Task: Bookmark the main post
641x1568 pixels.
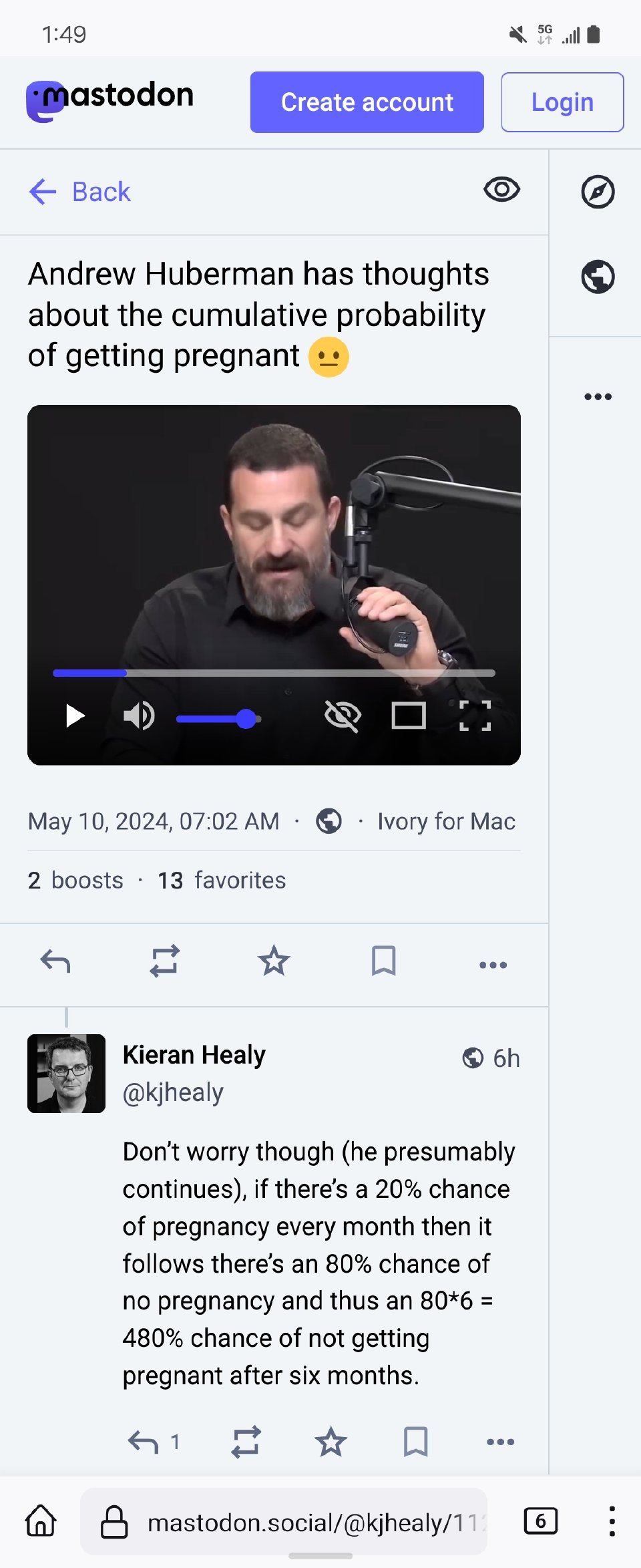Action: click(x=383, y=961)
